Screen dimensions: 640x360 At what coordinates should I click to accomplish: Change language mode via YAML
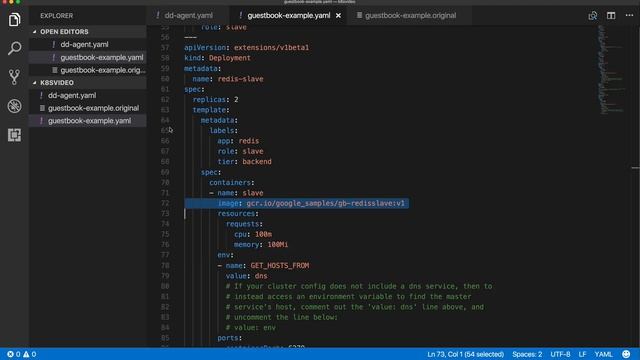(603, 354)
